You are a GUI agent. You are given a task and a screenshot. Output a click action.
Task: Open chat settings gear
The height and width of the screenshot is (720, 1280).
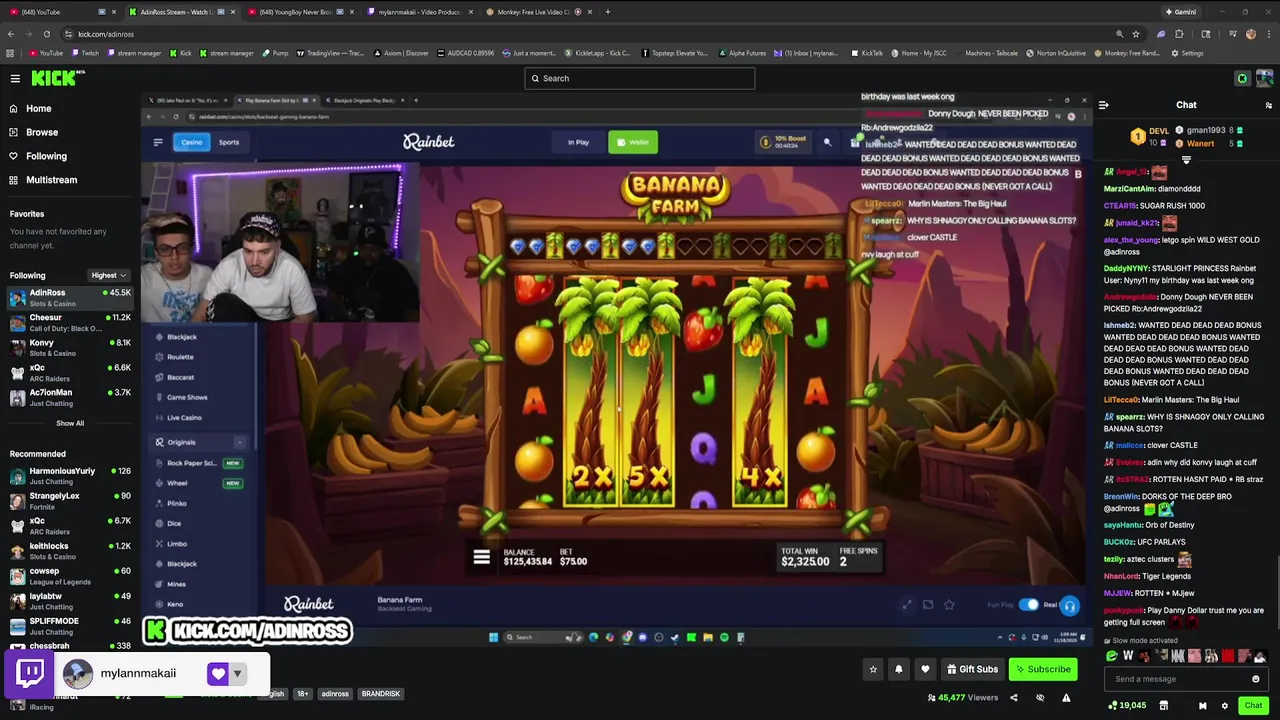(x=1224, y=705)
